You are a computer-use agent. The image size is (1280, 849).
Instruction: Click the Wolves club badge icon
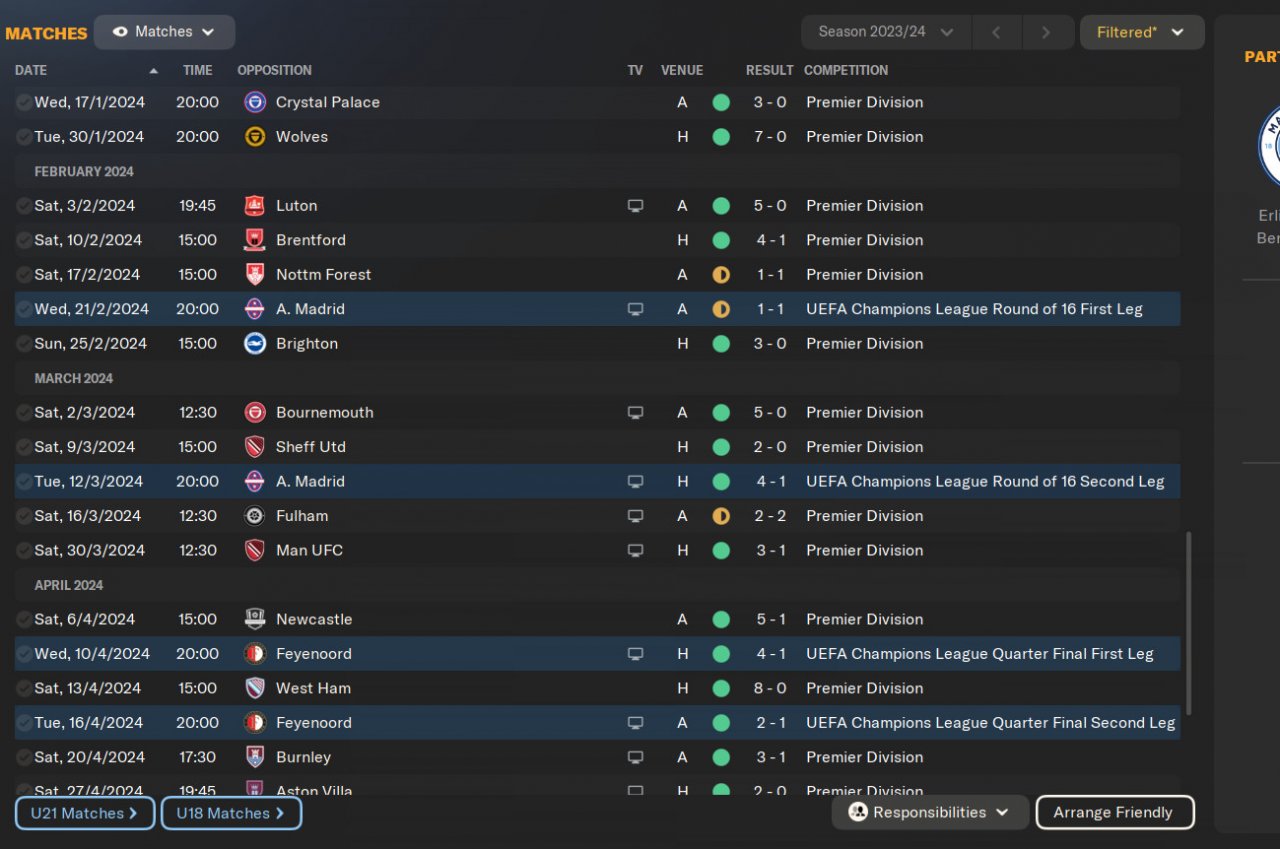[x=255, y=137]
